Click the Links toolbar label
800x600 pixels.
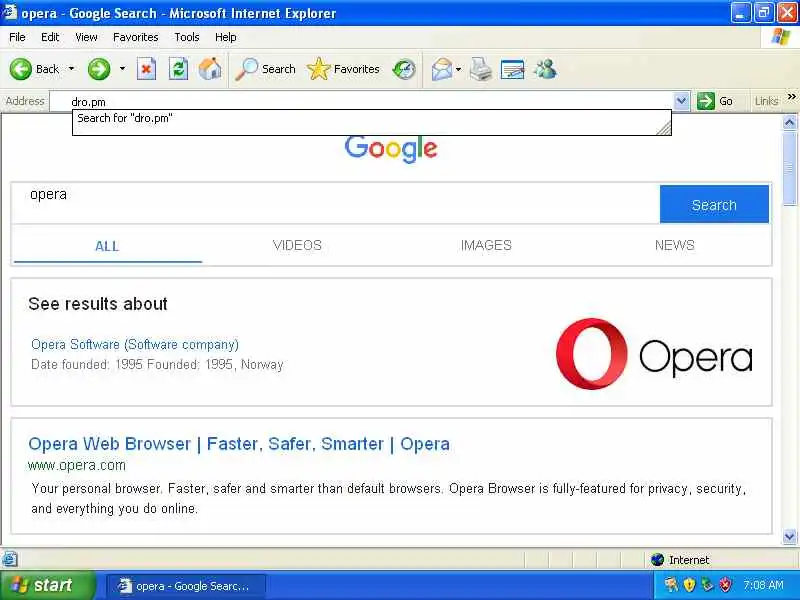[766, 101]
